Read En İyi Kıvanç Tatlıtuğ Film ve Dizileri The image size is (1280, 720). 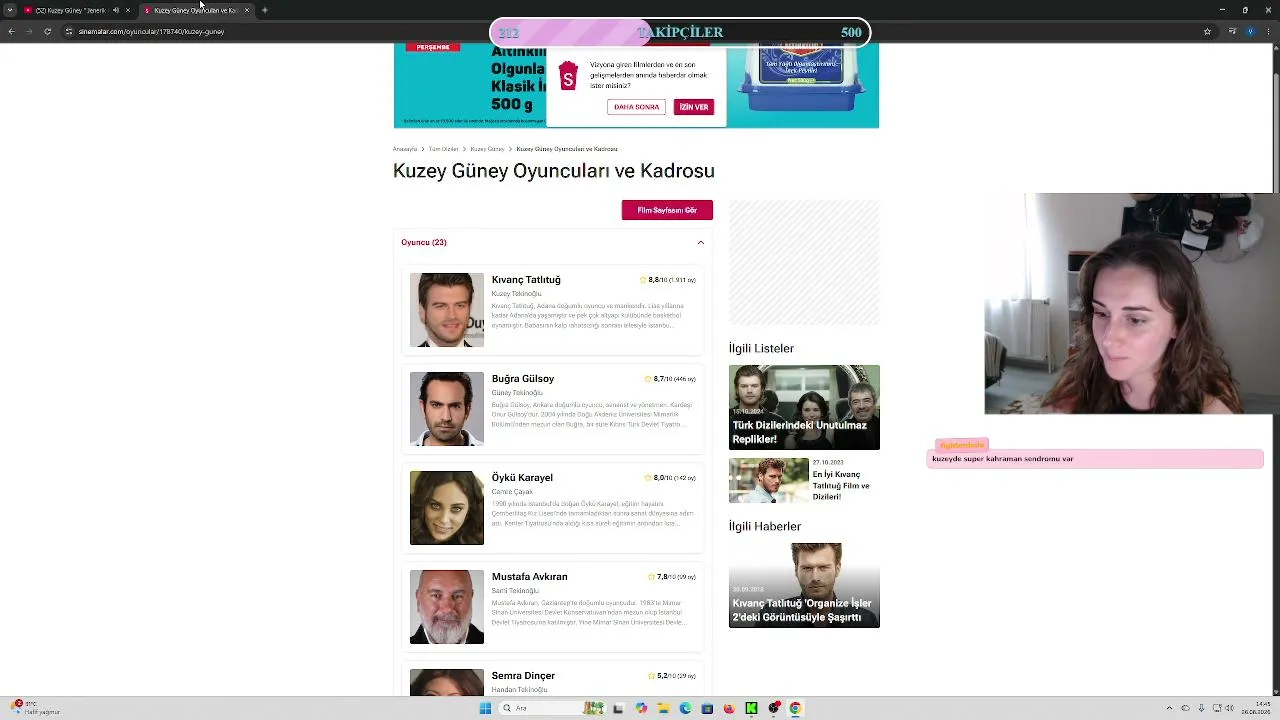pyautogui.click(x=841, y=486)
